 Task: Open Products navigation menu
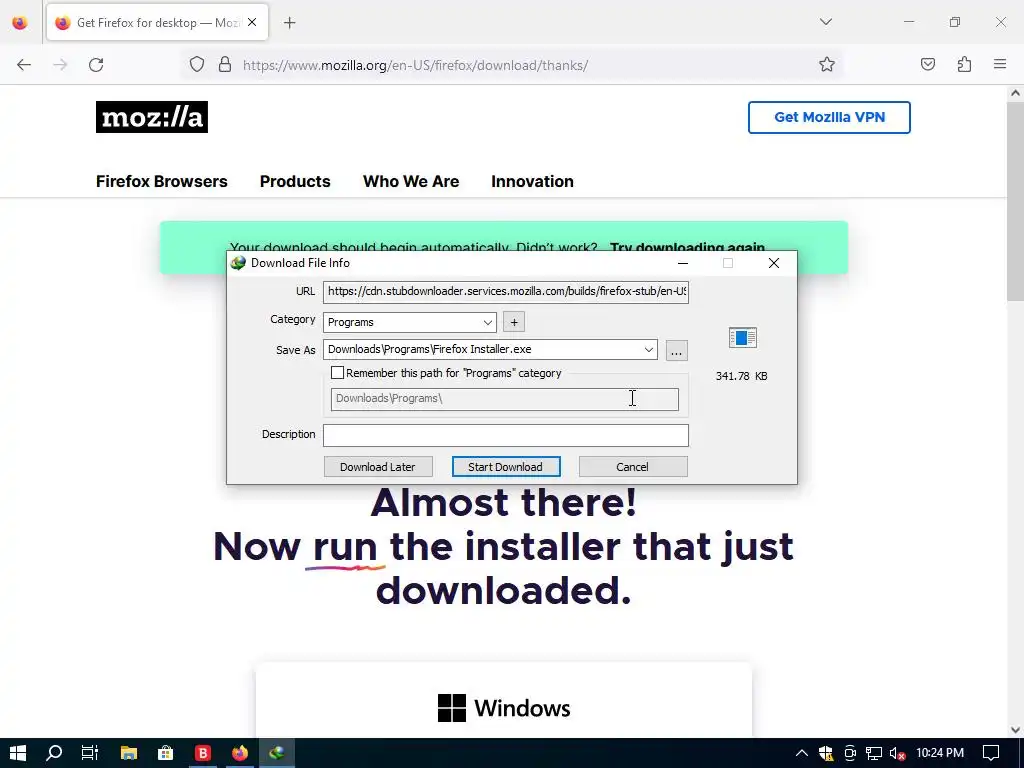pos(295,182)
